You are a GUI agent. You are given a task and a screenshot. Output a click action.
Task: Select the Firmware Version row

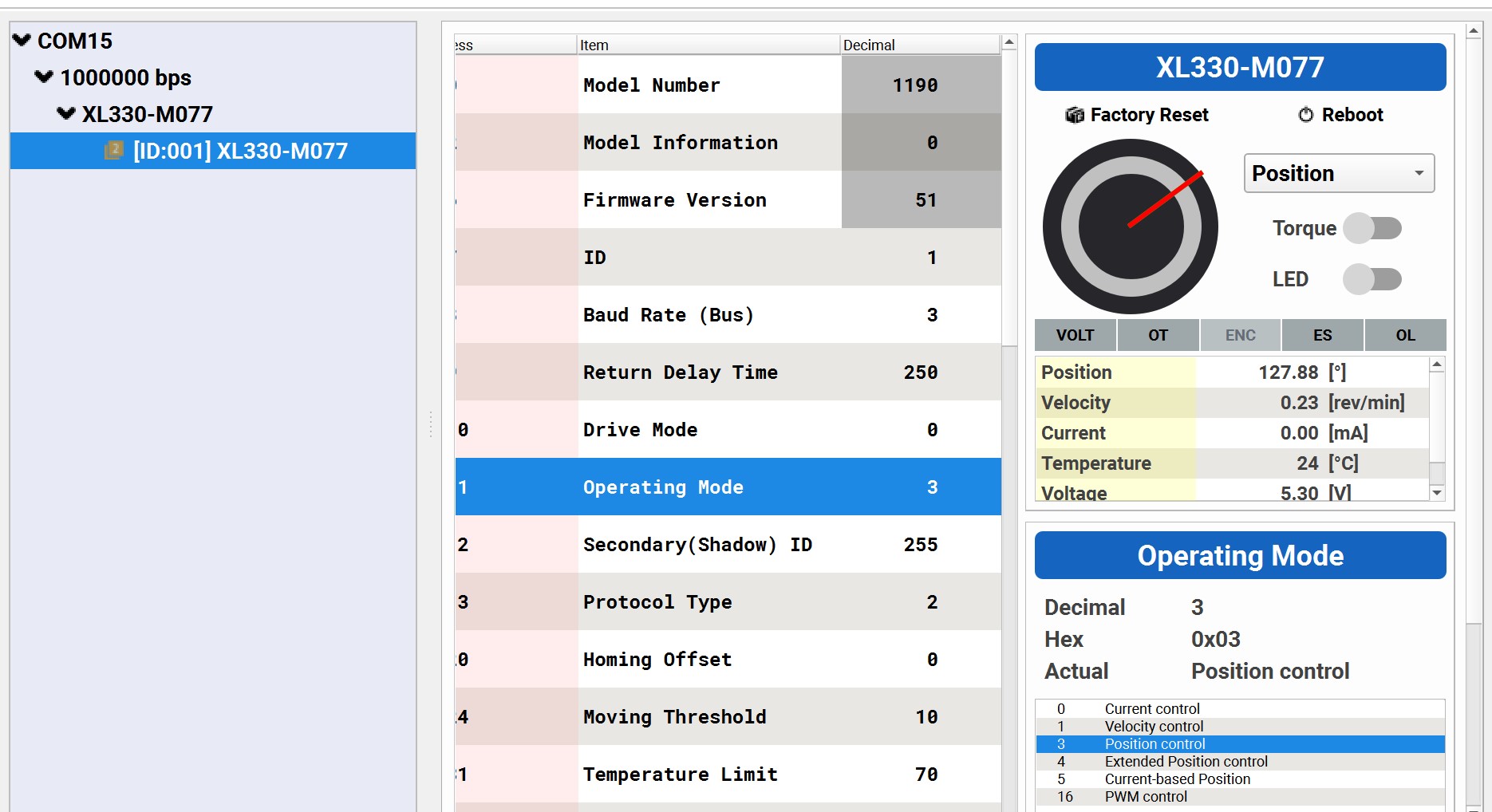pyautogui.click(x=728, y=199)
